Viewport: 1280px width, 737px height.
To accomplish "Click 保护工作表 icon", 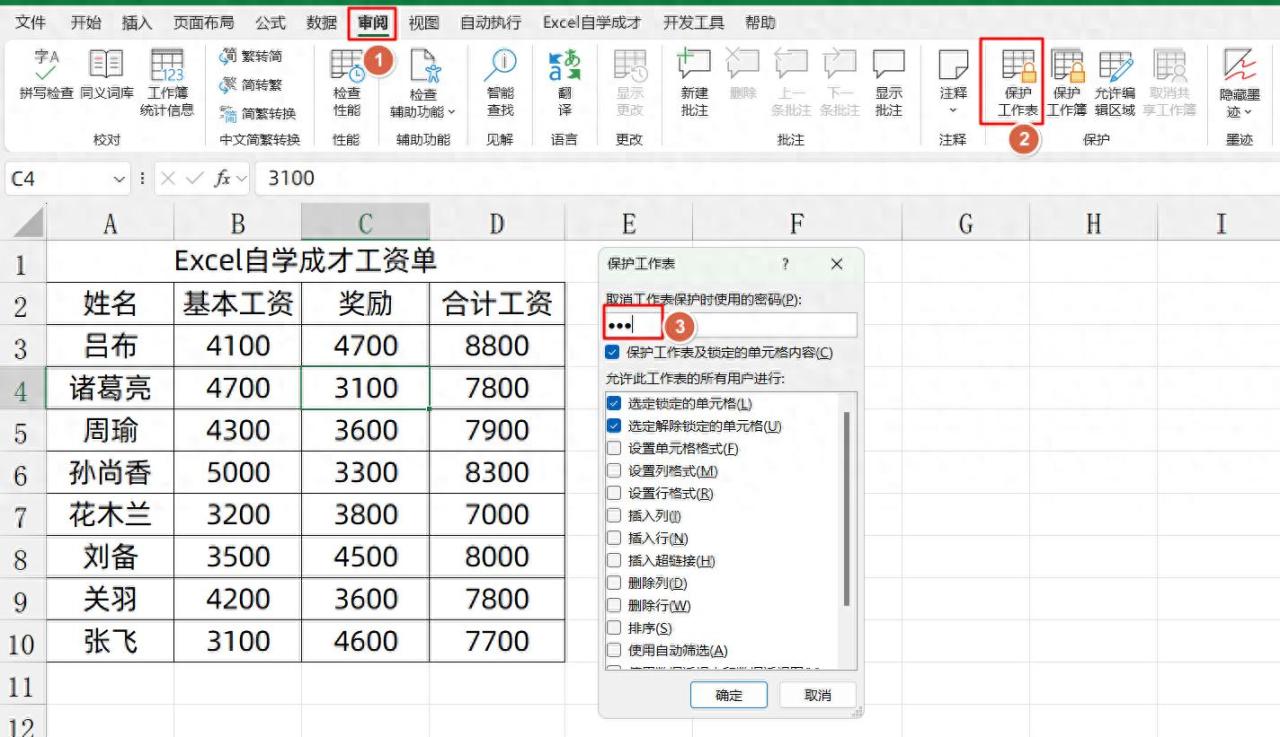I will pyautogui.click(x=1018, y=65).
